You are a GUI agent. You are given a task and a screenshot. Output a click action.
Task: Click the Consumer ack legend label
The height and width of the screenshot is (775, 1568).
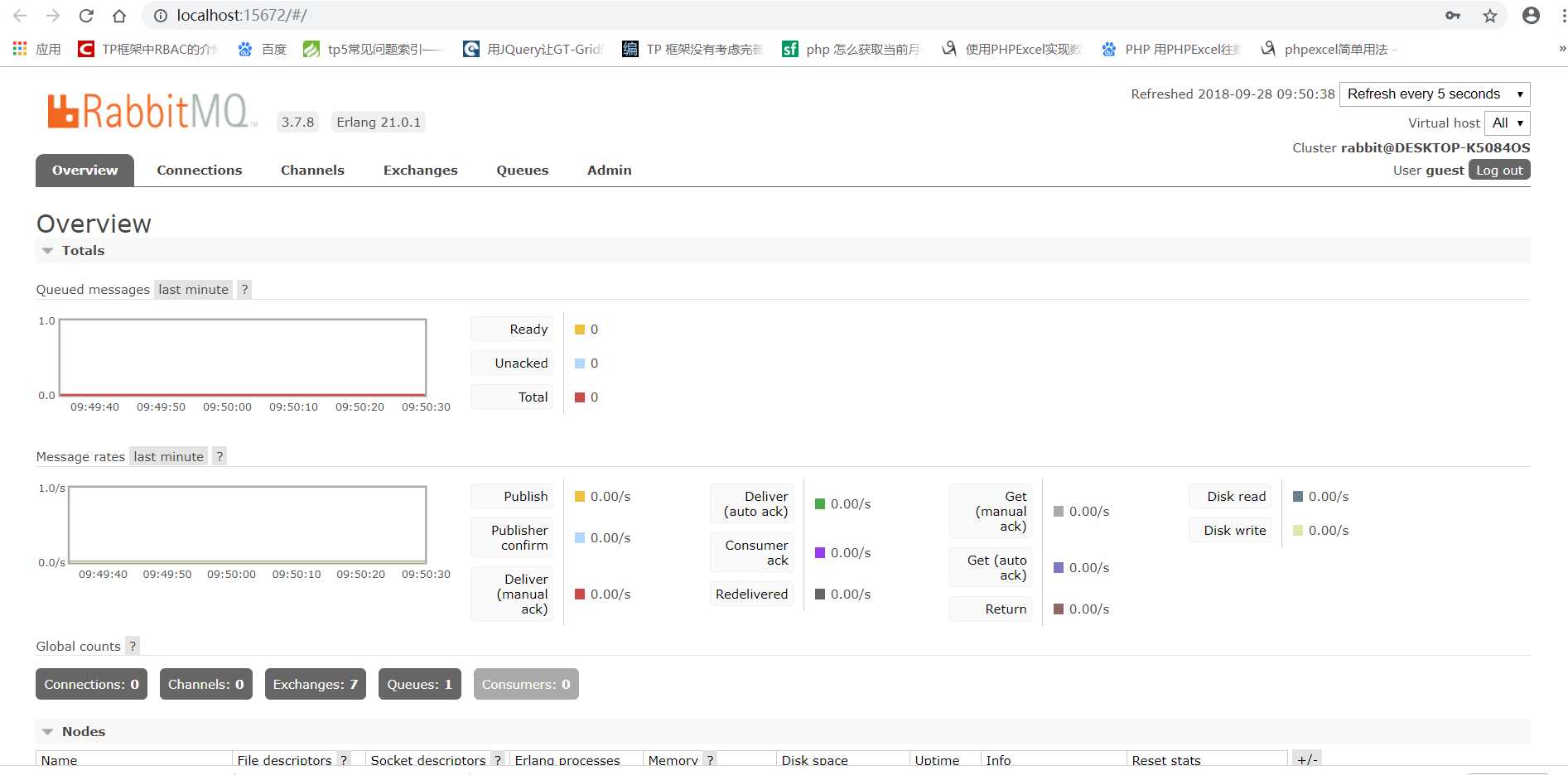[x=751, y=552]
